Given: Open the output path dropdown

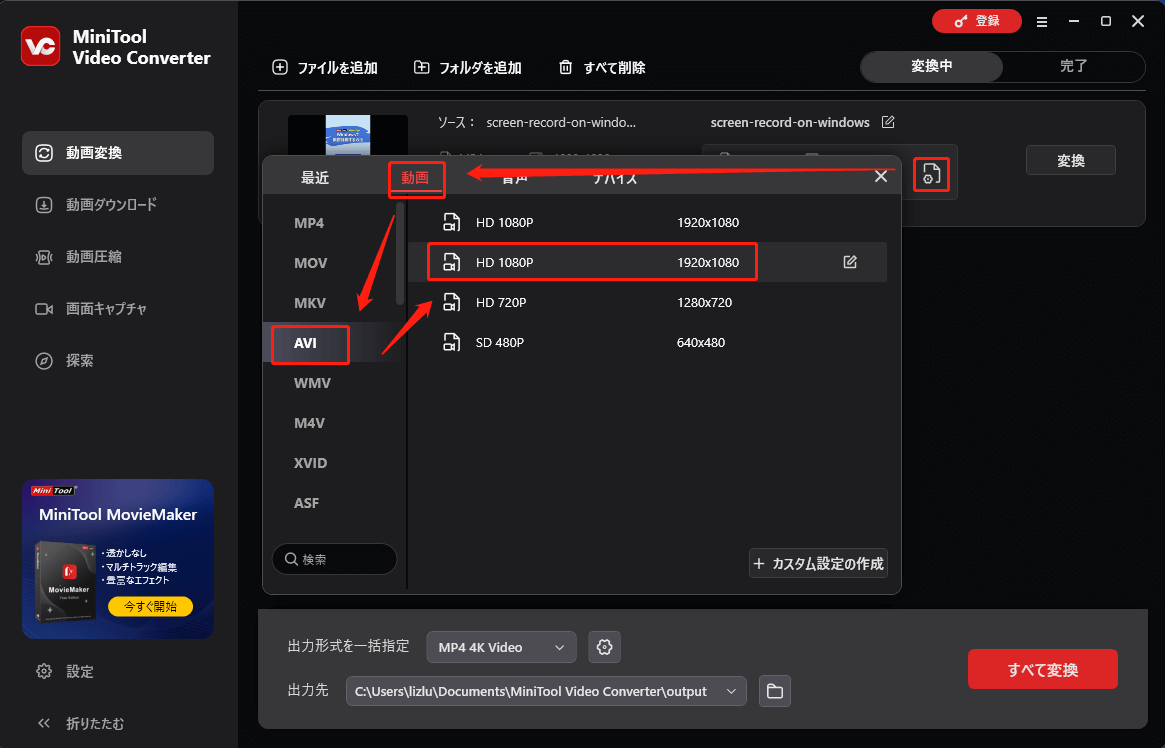Looking at the screenshot, I should [546, 692].
